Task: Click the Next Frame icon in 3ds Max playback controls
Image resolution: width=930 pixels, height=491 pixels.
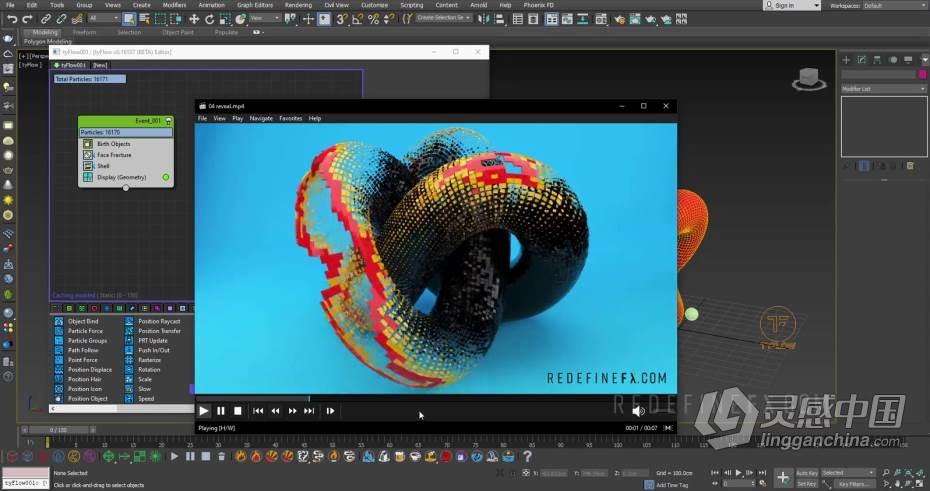Action: coord(749,473)
